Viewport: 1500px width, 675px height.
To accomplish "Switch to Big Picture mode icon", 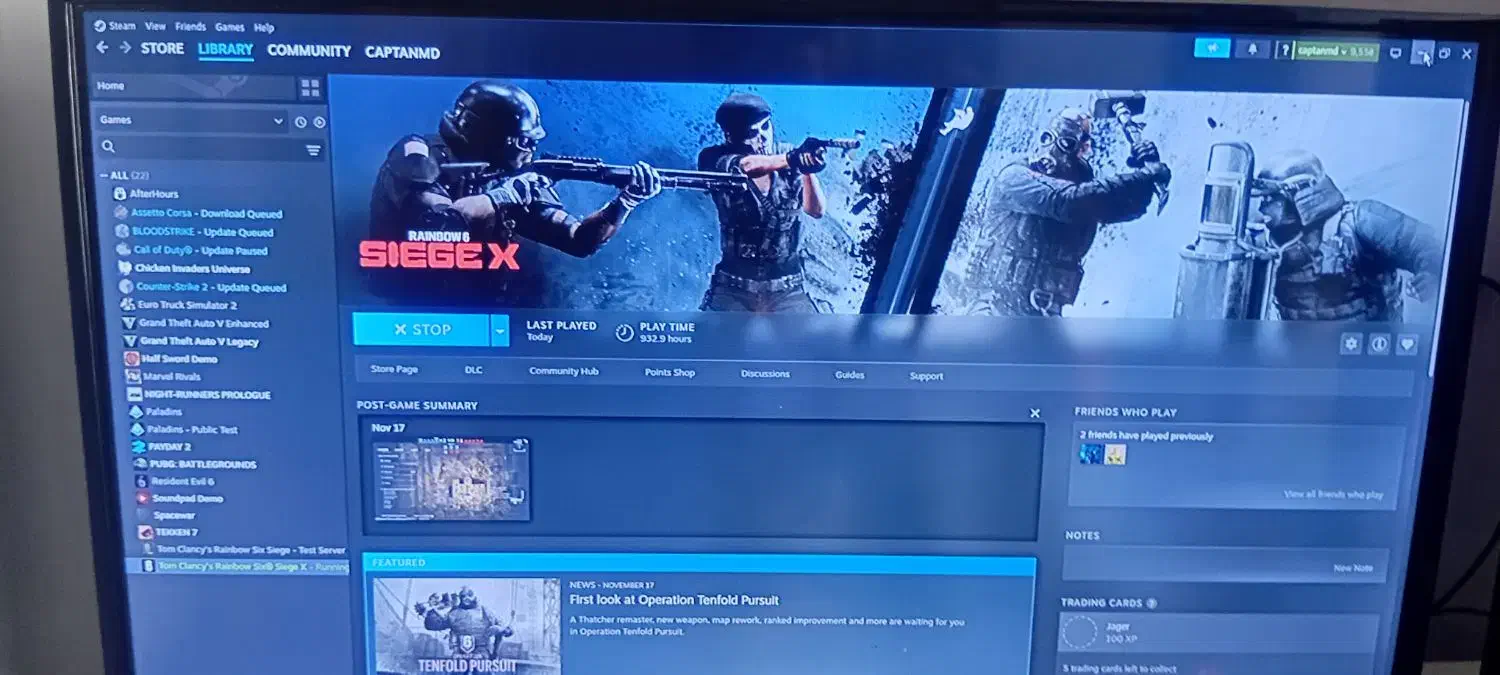I will [1396, 53].
